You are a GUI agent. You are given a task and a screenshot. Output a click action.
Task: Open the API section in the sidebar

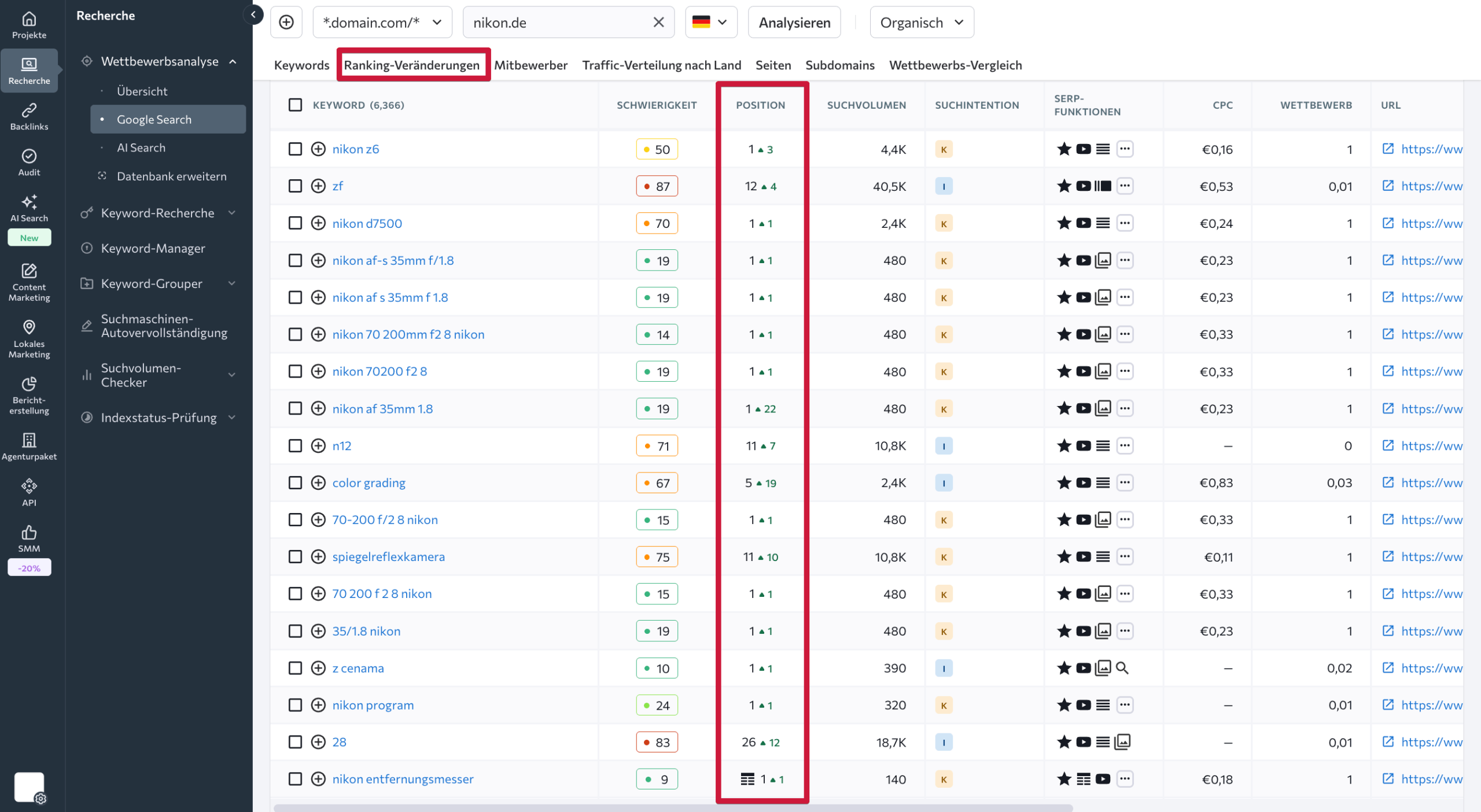(29, 490)
